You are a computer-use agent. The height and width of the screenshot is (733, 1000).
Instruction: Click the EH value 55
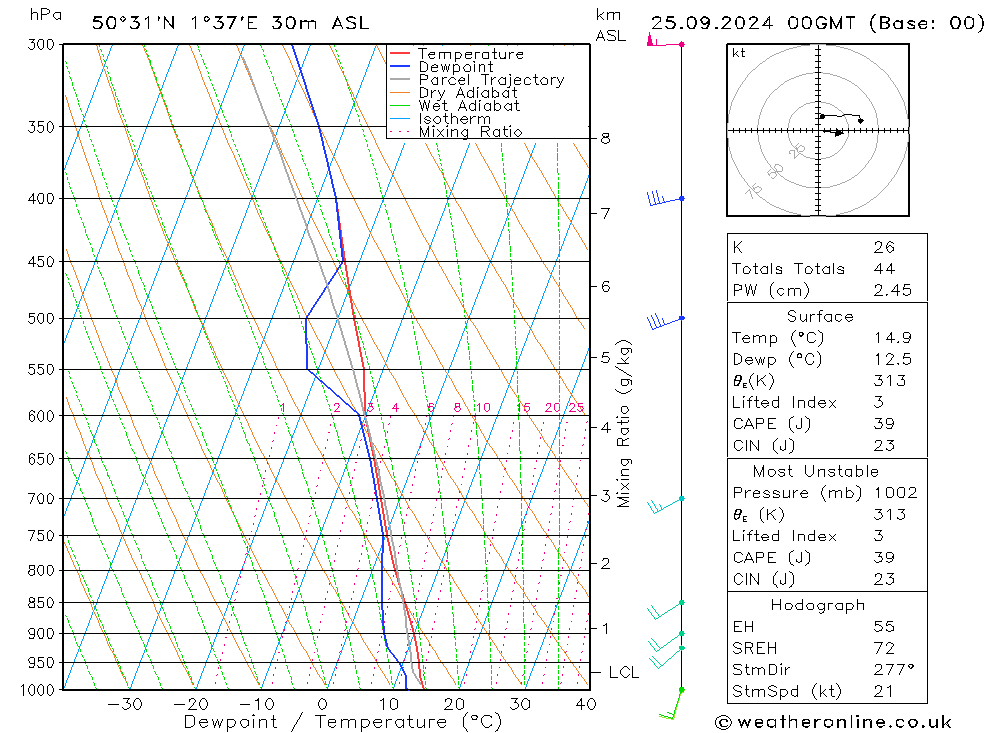[x=885, y=626]
